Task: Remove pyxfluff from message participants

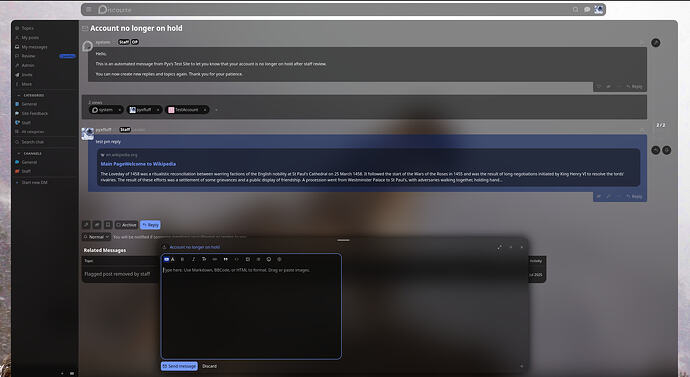Action: [158, 110]
